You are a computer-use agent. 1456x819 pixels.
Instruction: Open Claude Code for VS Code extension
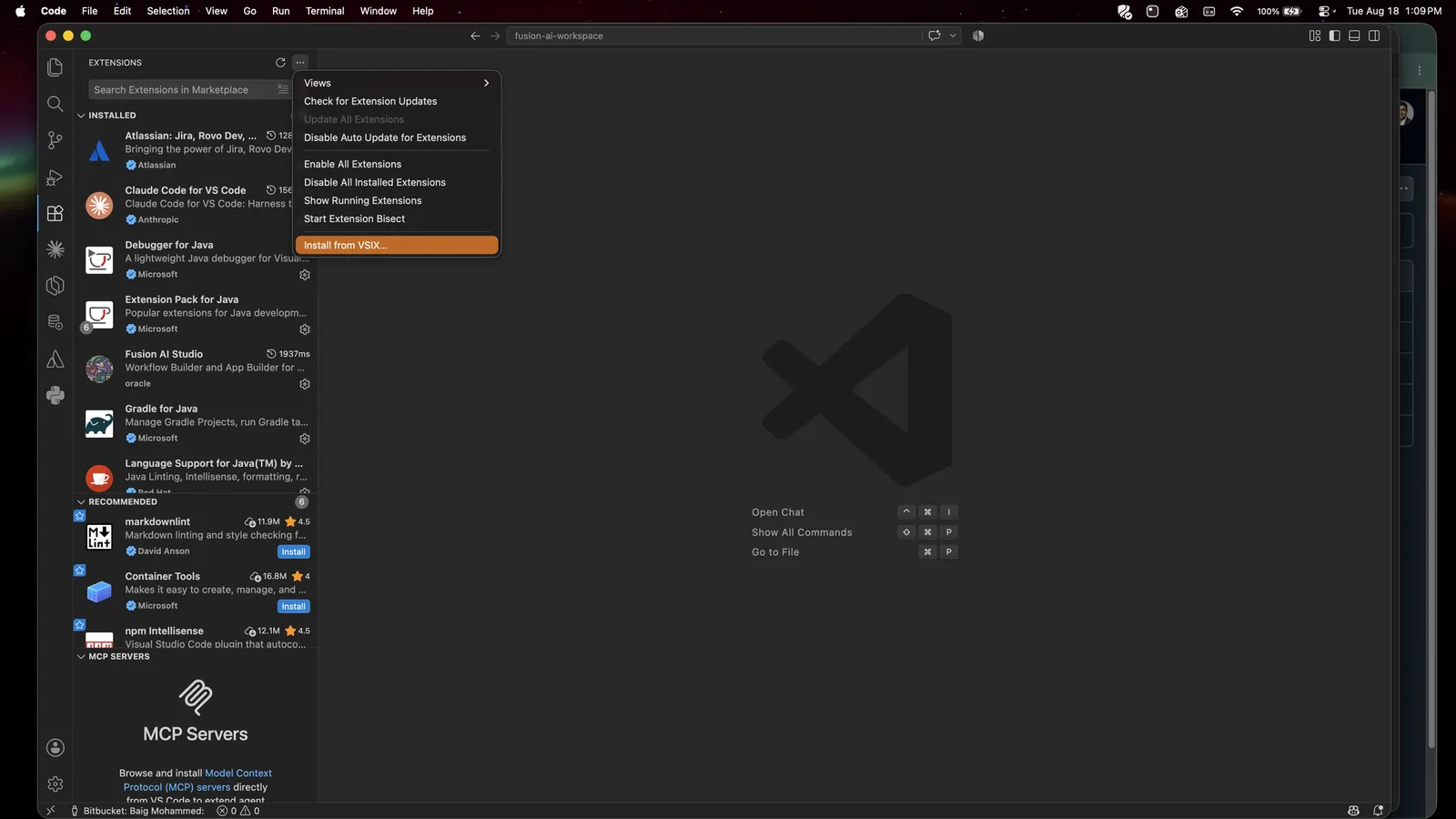point(196,205)
